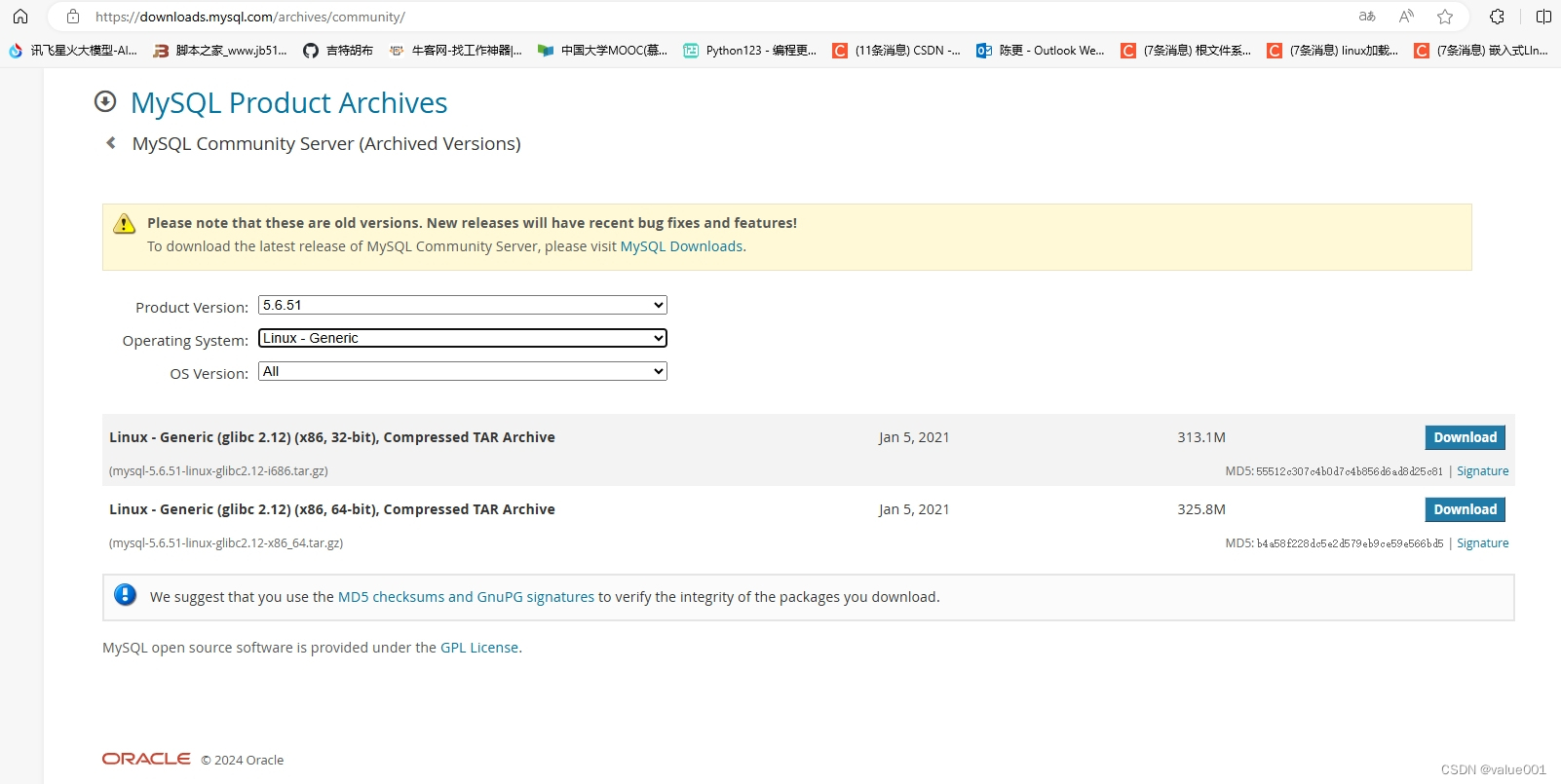Open the GitHub 吉特胡布 bookmark
1561x784 pixels.
click(338, 51)
